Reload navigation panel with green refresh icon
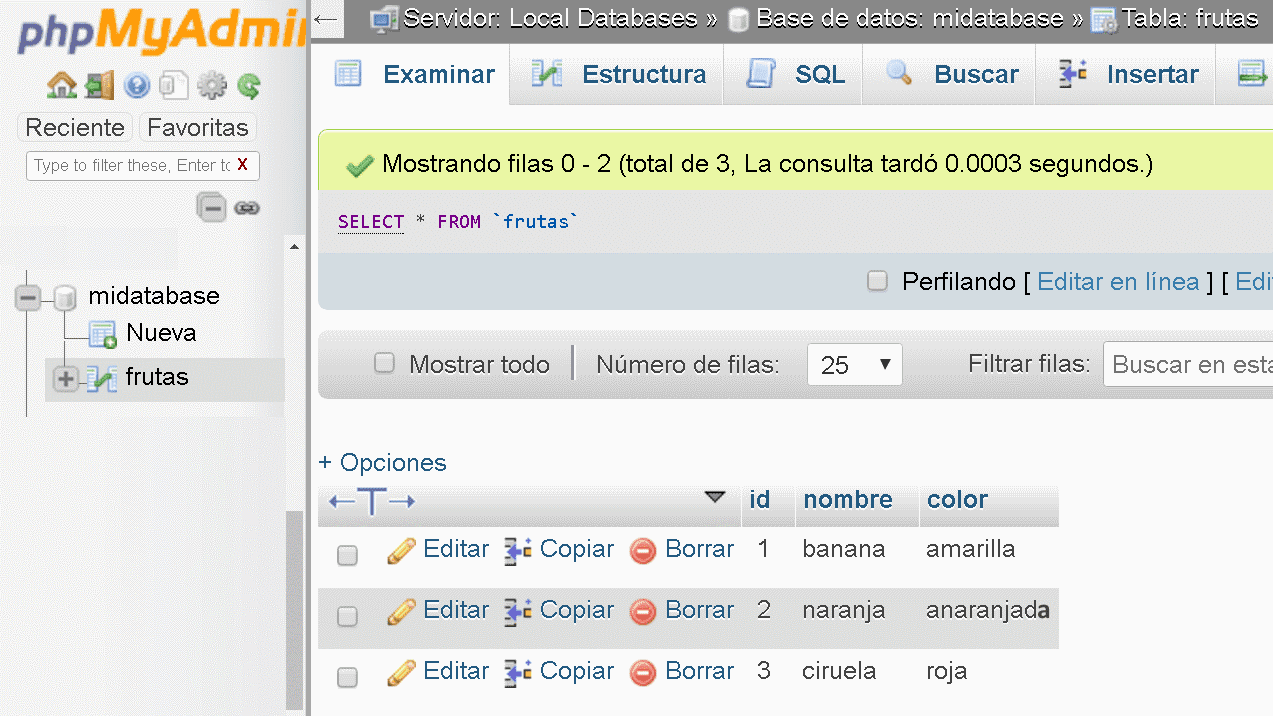Image resolution: width=1273 pixels, height=716 pixels. tap(249, 86)
